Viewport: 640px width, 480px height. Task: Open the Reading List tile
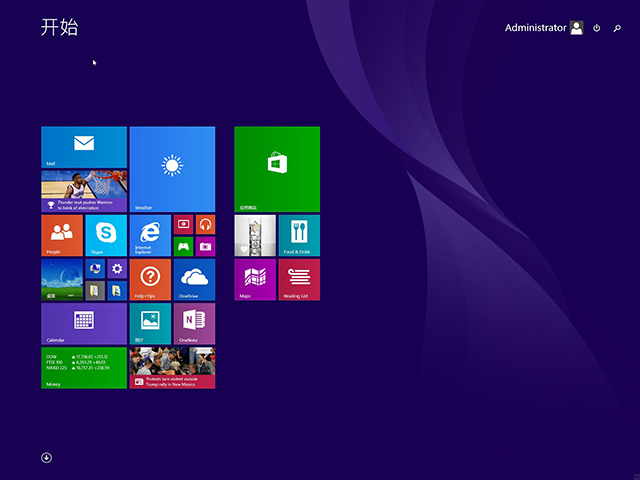coord(299,280)
